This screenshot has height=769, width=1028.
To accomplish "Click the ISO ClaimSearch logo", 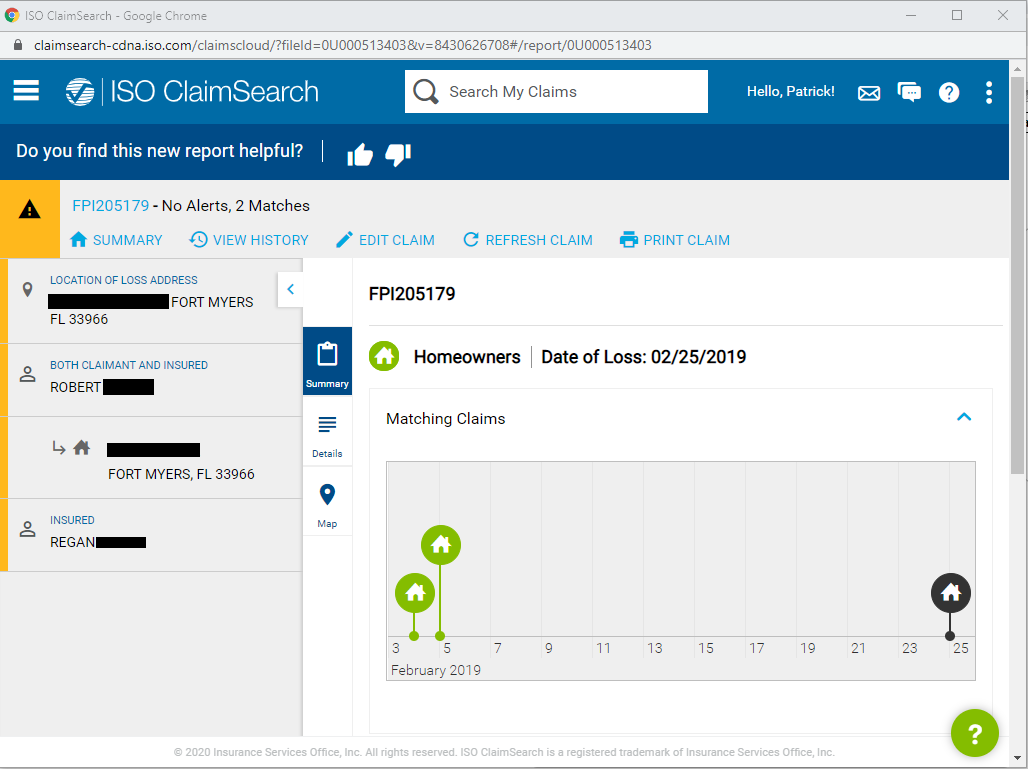I will click(192, 92).
